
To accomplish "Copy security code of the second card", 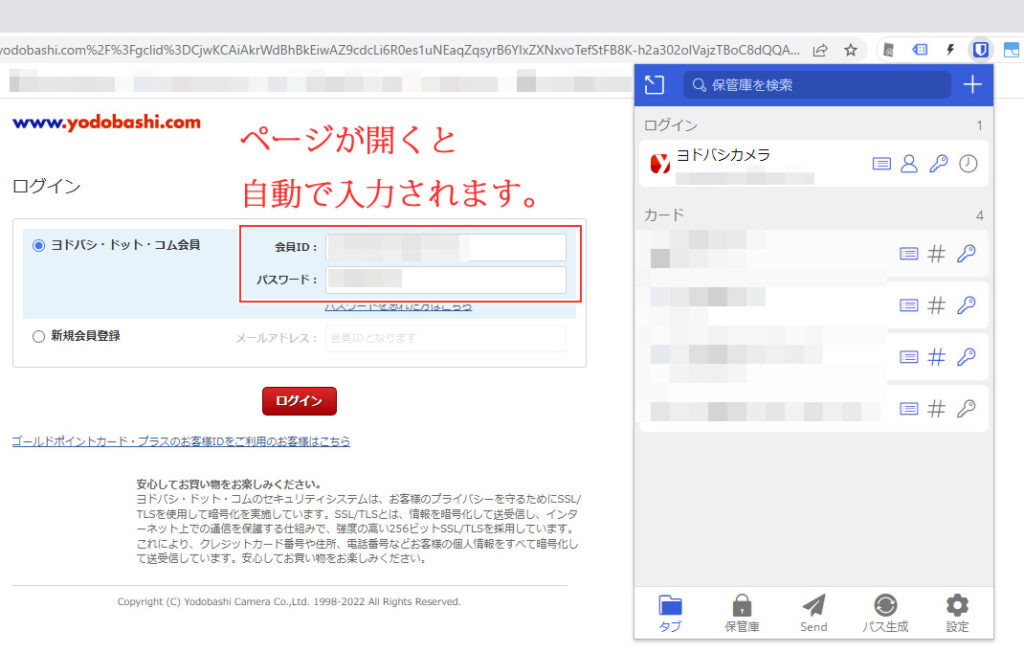I will [x=966, y=305].
